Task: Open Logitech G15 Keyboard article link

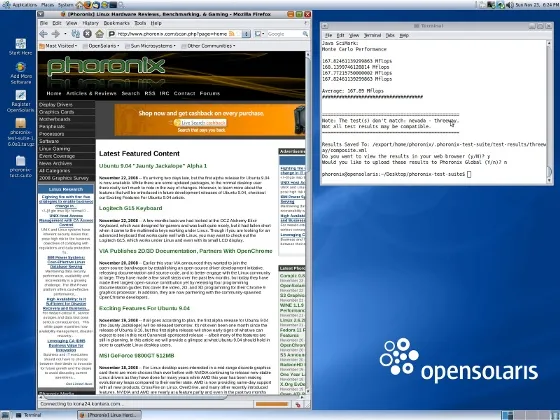Action: (x=131, y=208)
